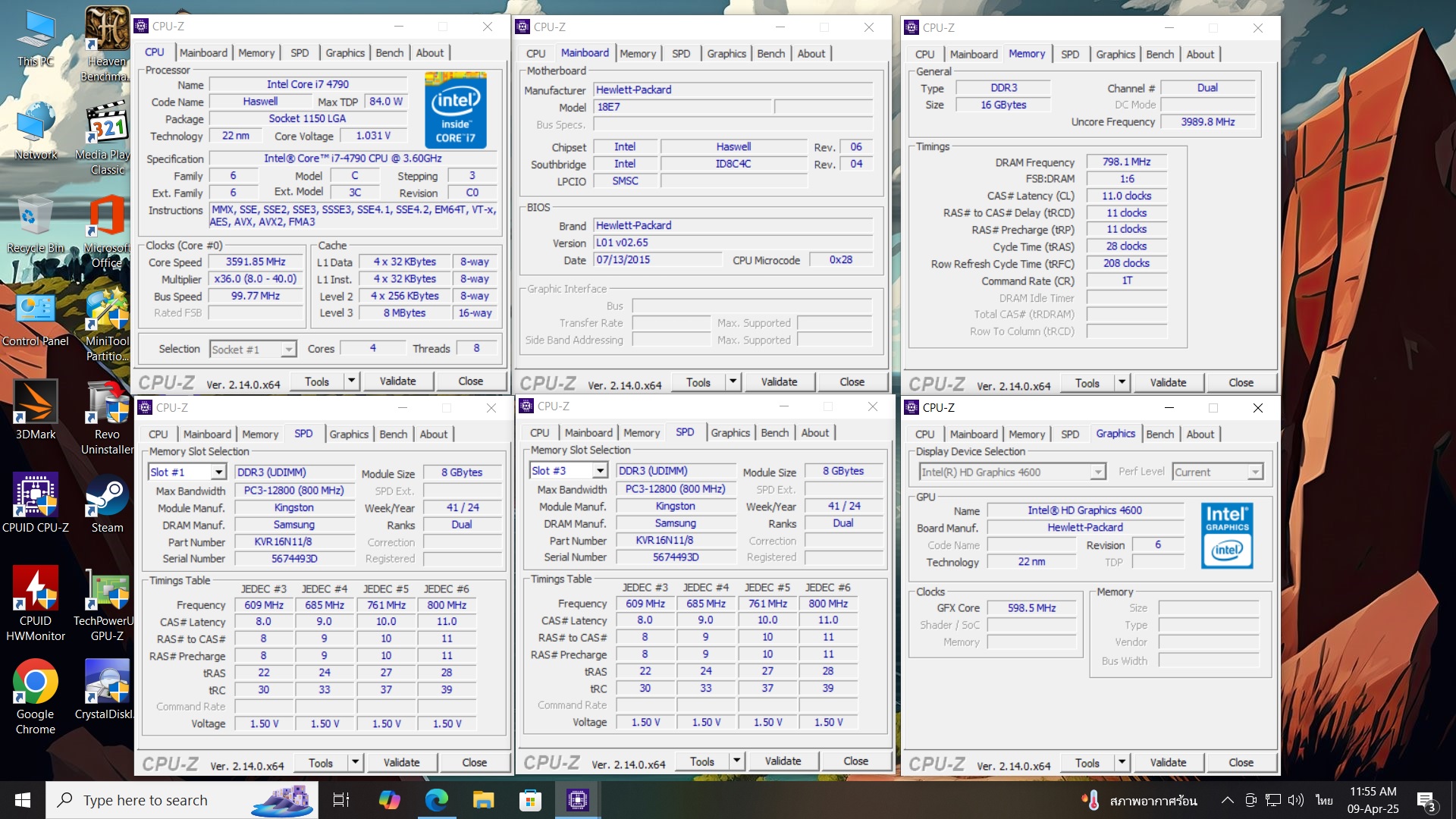
Task: Open the Slot #1 memory slot dropdown
Action: (218, 472)
